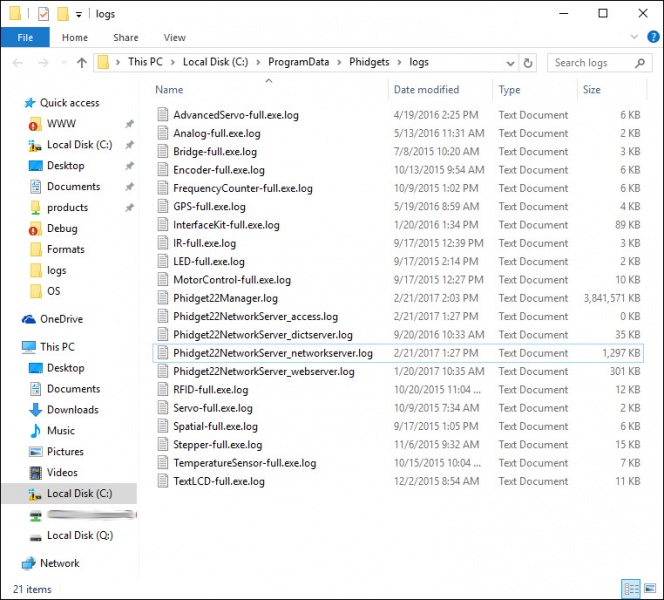Click the TextLCD-full.exe.log file icon
This screenshot has width=664, height=600.
163,481
